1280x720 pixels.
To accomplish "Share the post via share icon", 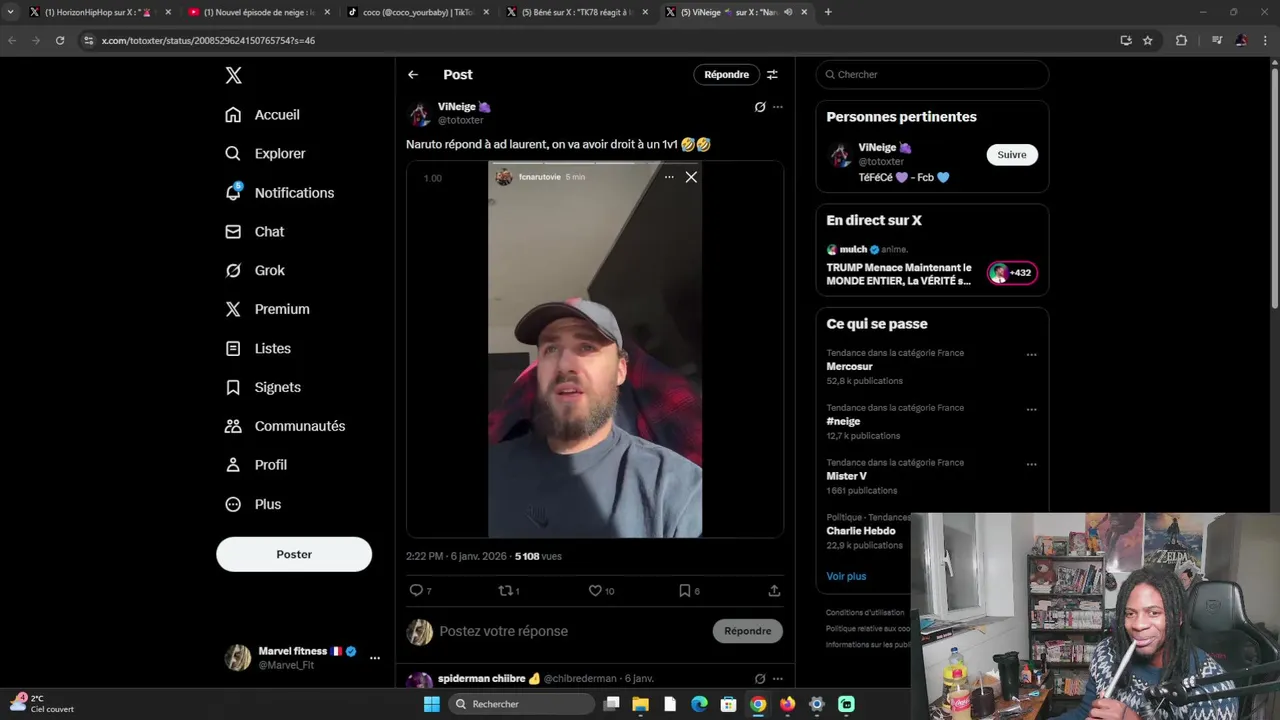I will [x=774, y=591].
